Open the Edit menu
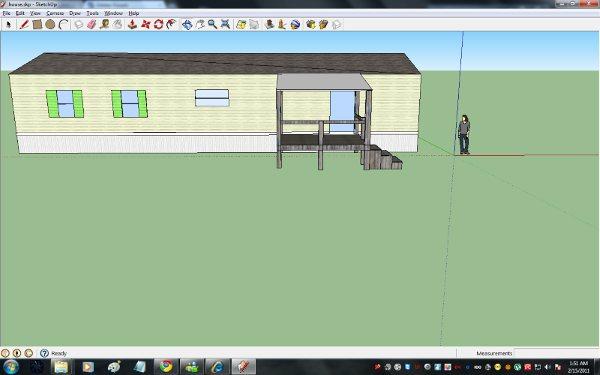Image resolution: width=600 pixels, height=375 pixels. point(20,13)
